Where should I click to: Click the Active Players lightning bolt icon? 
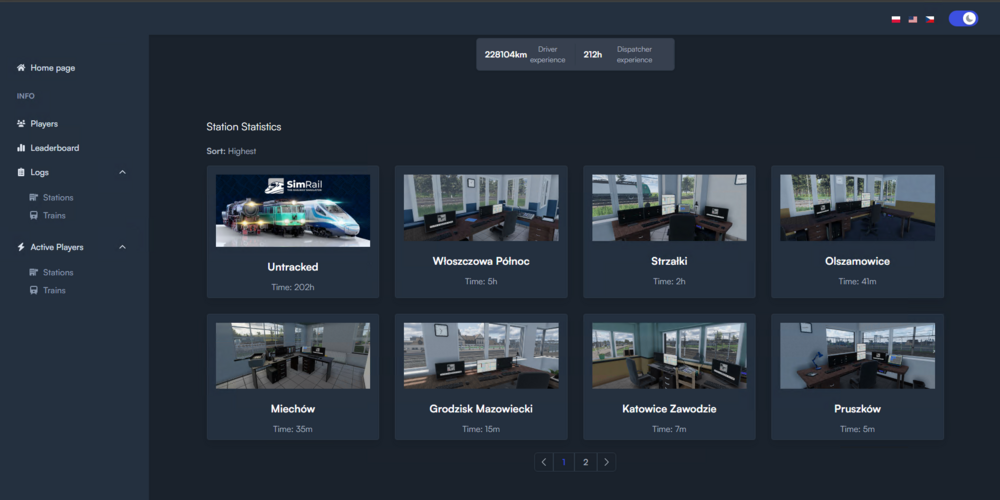click(21, 247)
